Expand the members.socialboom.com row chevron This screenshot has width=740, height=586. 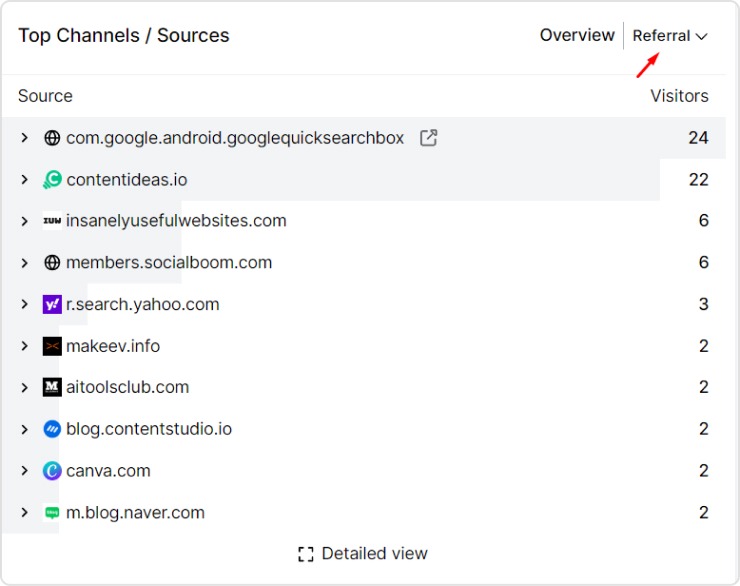click(25, 263)
